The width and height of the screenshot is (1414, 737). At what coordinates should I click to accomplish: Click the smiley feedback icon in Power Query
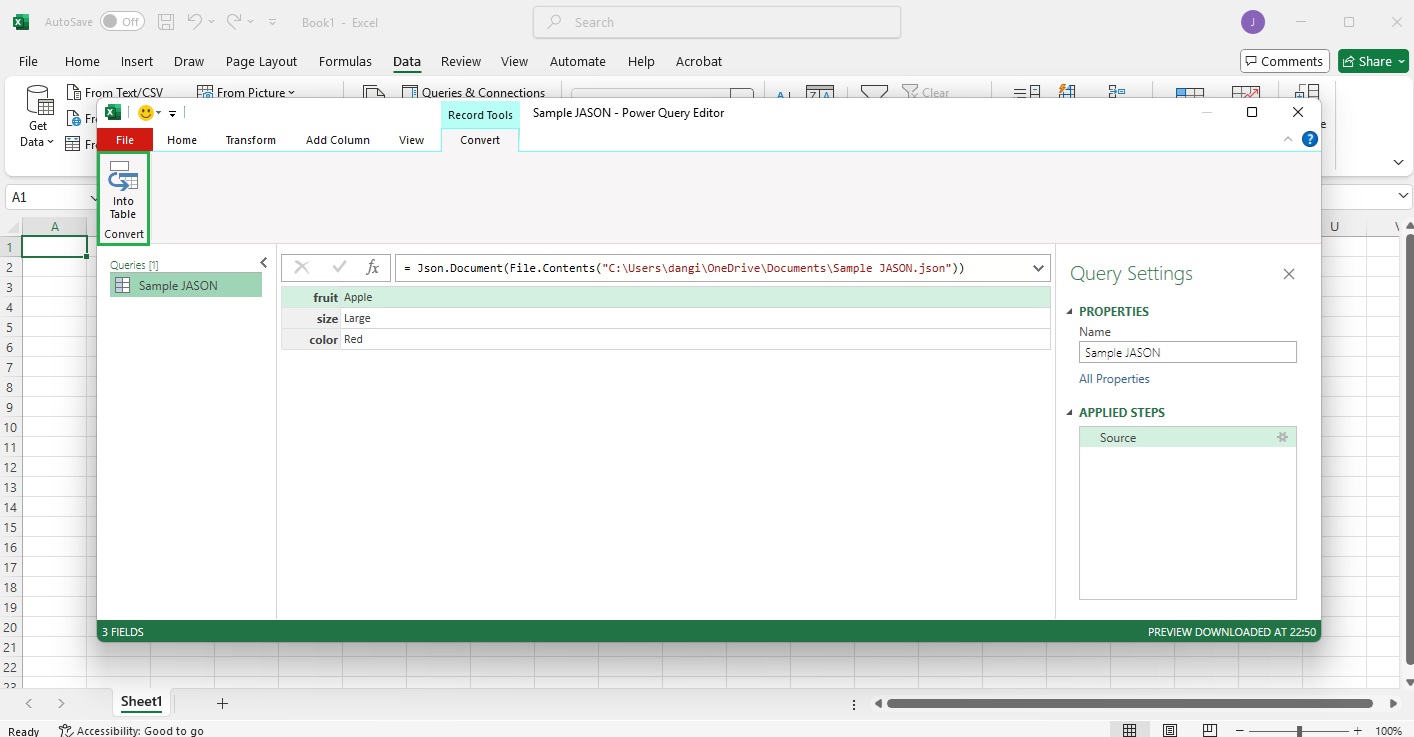(x=146, y=113)
